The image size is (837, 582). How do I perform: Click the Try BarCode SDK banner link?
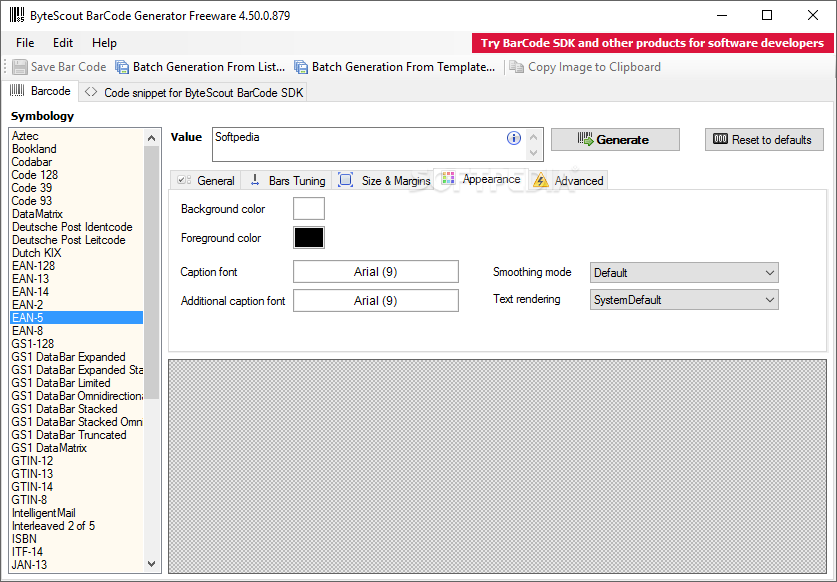click(652, 43)
